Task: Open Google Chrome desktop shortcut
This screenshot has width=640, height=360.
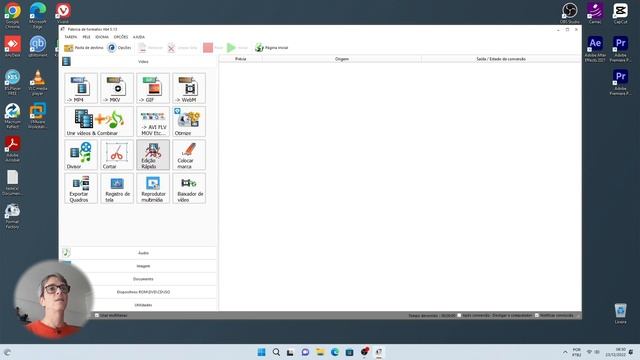Action: [x=12, y=16]
